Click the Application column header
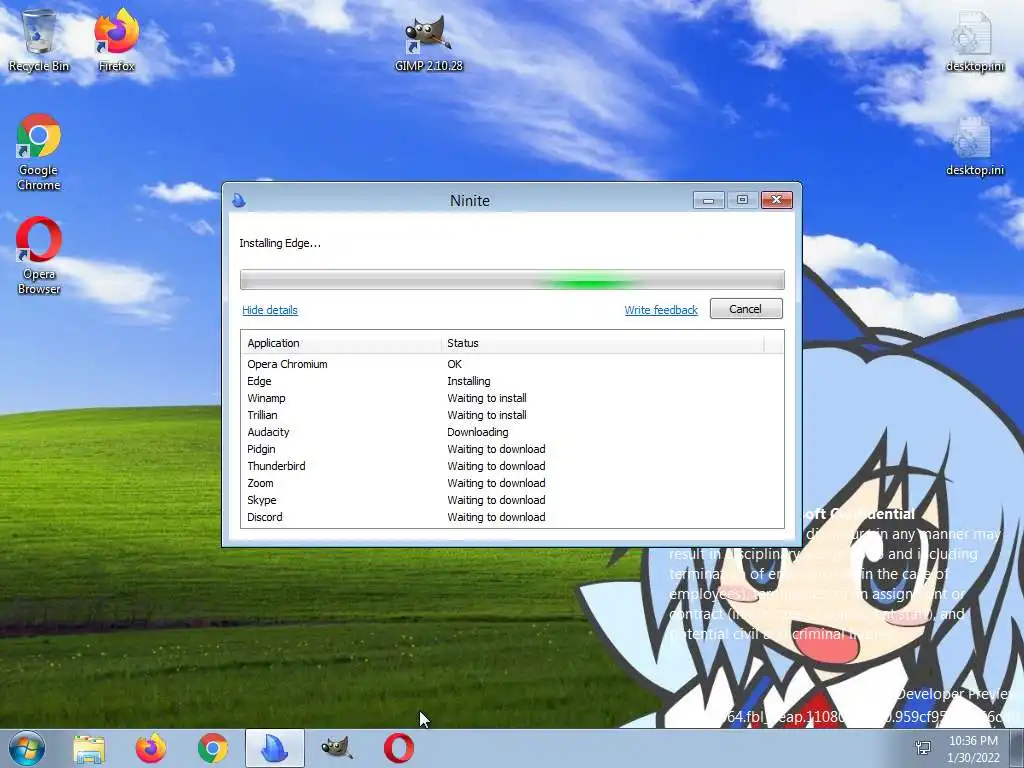 pos(341,343)
